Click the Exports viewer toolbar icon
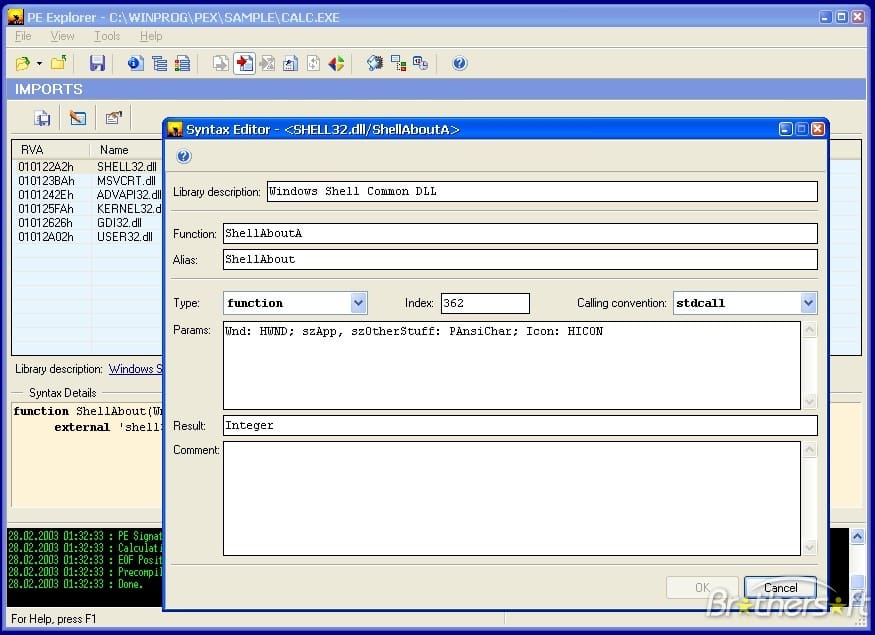875x635 pixels. click(x=219, y=62)
